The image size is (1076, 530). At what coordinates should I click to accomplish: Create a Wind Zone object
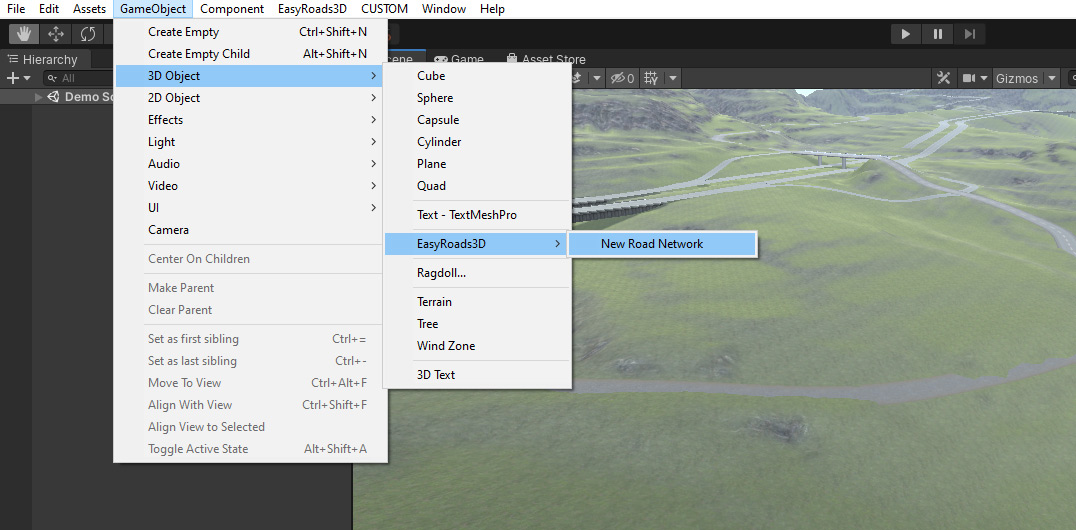(477, 345)
